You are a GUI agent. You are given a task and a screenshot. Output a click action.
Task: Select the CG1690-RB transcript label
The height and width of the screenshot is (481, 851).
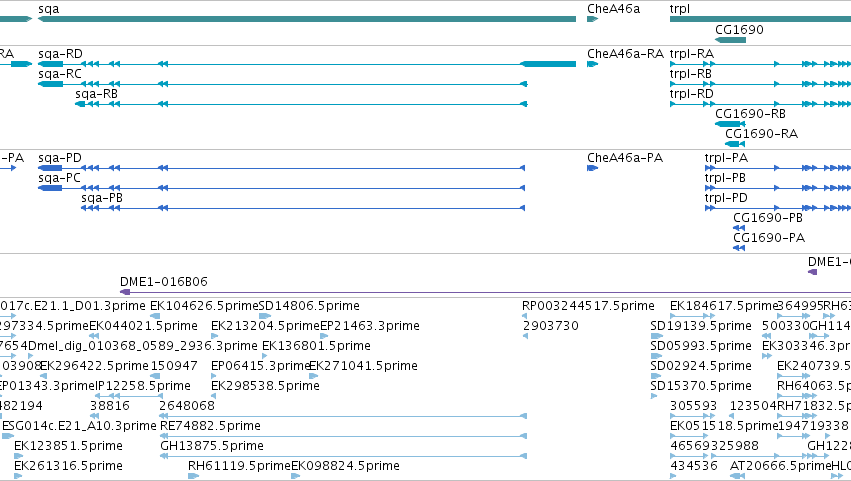point(750,114)
